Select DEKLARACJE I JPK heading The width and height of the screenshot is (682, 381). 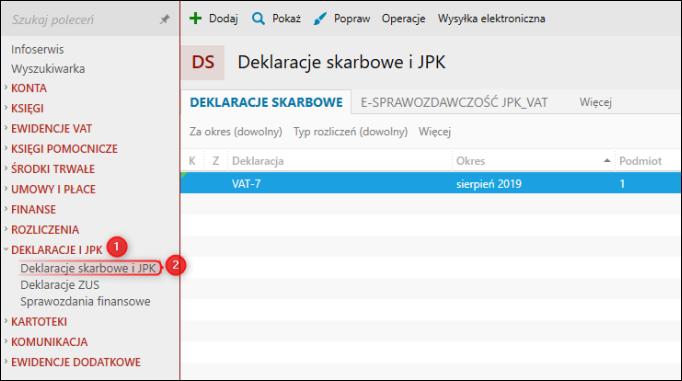[57, 250]
